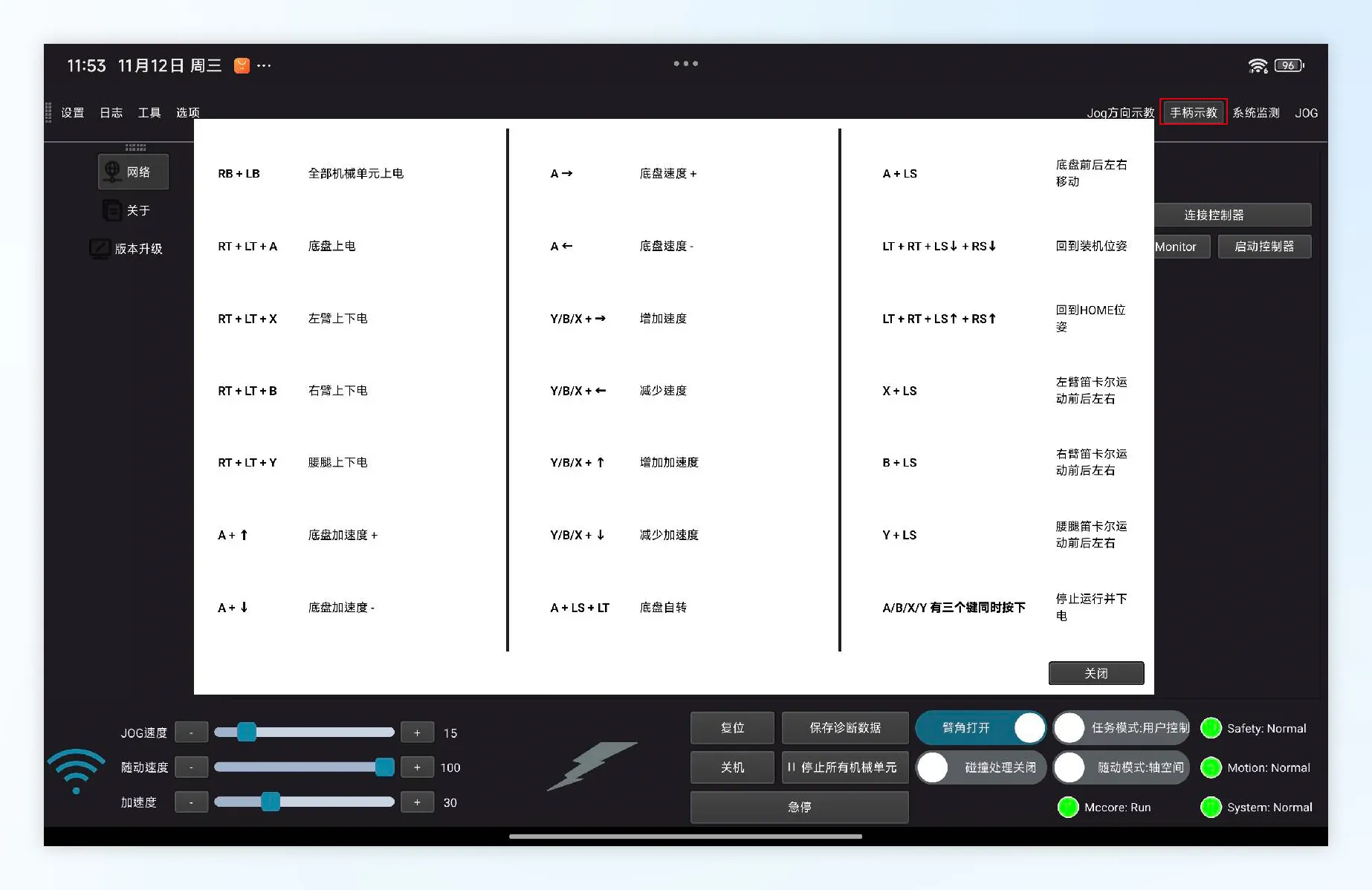The width and height of the screenshot is (1372, 890).
Task: Click the Mccore Run green status light
Action: coord(1068,807)
